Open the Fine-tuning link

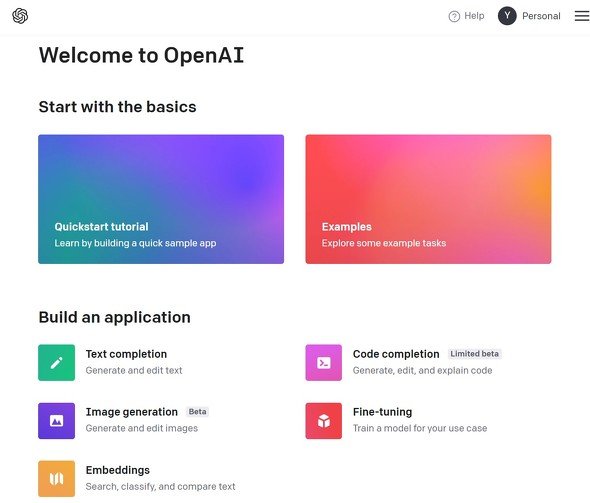click(x=382, y=412)
